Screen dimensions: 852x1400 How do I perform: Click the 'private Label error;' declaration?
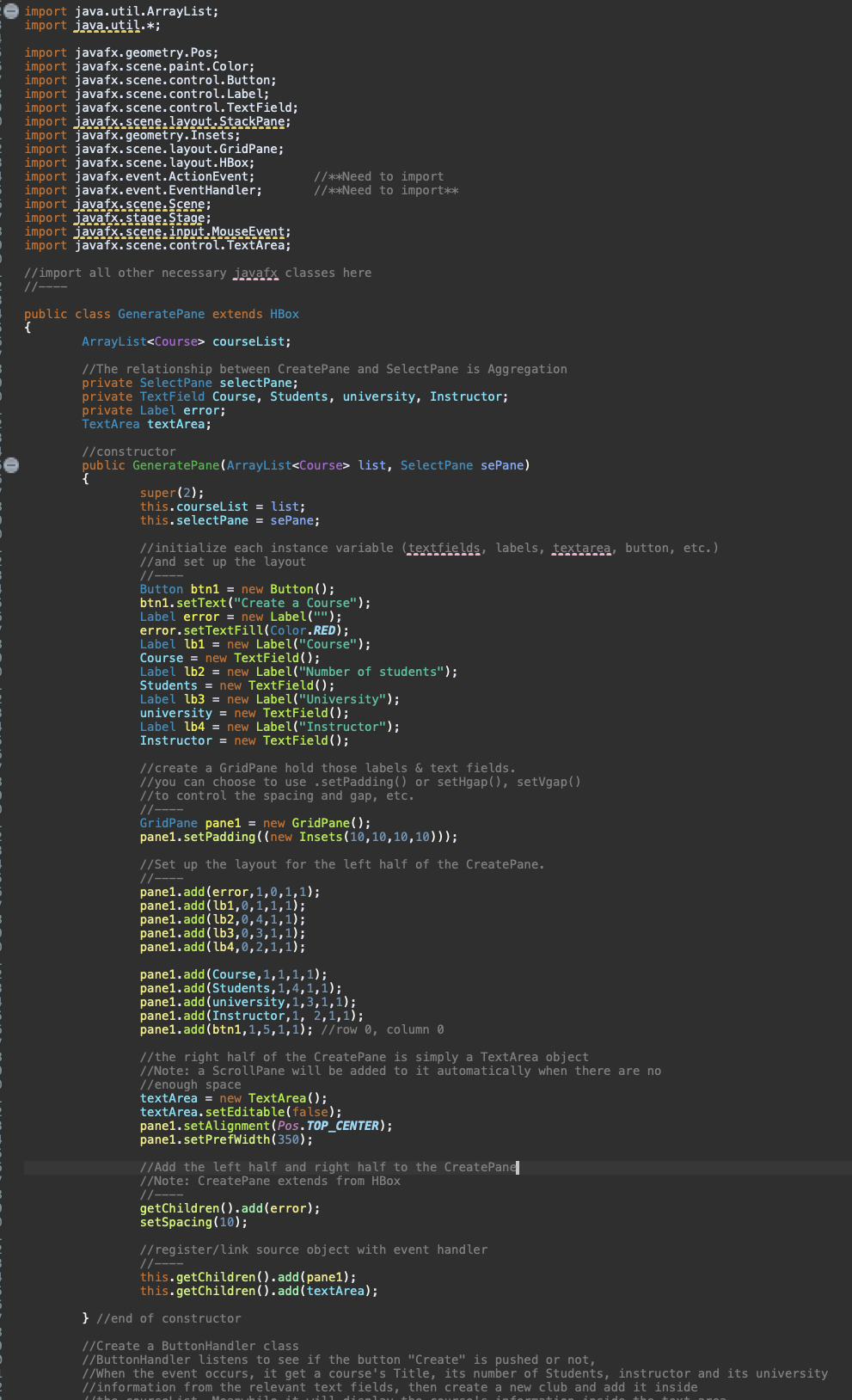click(154, 410)
